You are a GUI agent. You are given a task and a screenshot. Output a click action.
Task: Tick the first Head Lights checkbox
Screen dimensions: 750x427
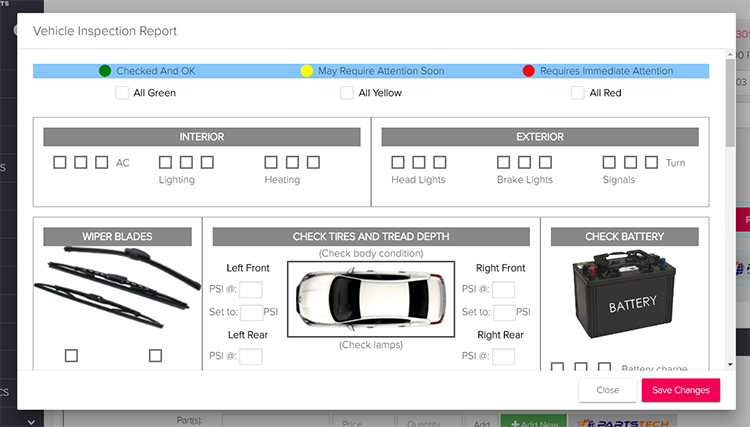[x=398, y=162]
